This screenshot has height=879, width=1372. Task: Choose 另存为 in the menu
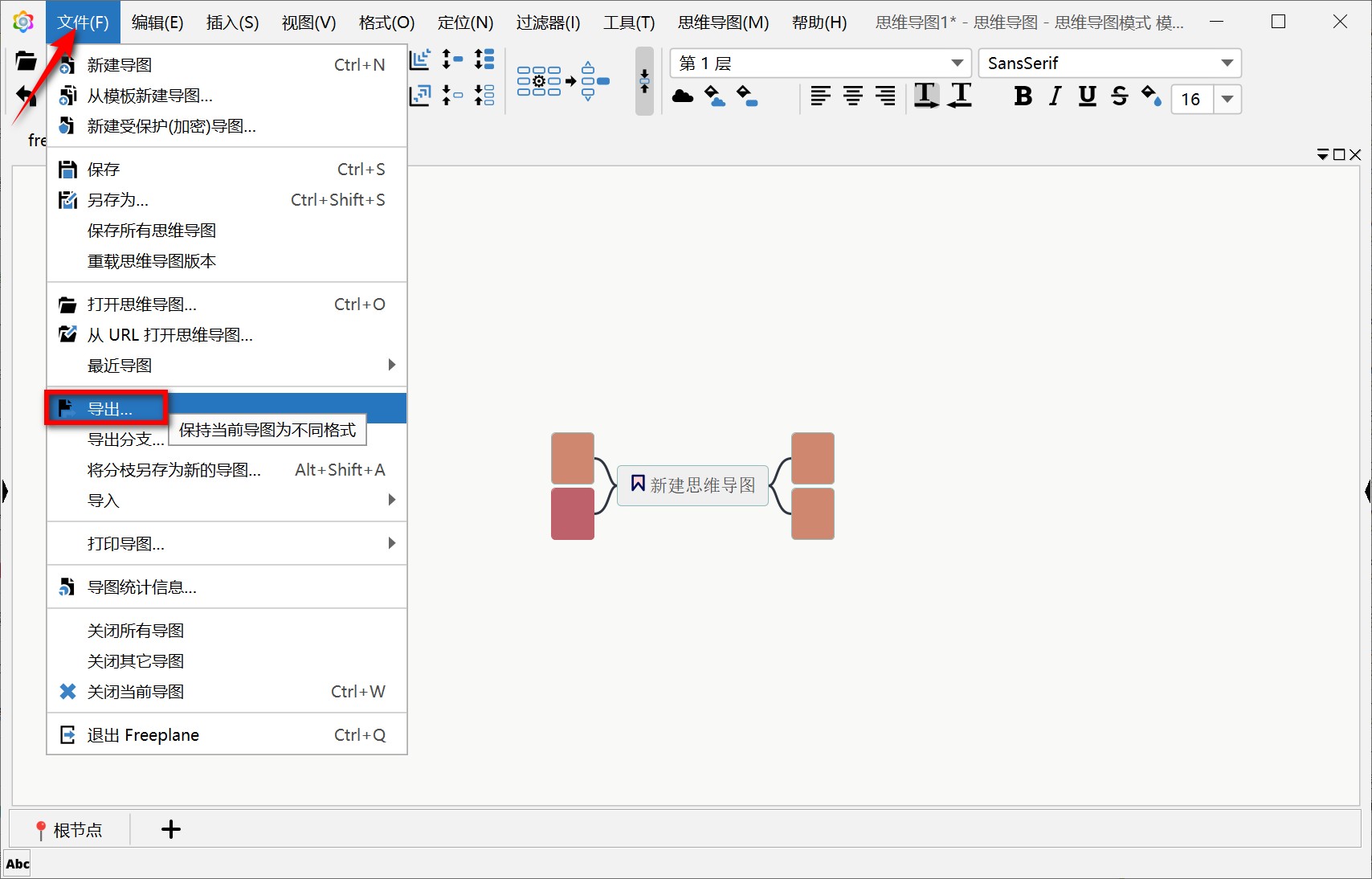click(x=227, y=200)
